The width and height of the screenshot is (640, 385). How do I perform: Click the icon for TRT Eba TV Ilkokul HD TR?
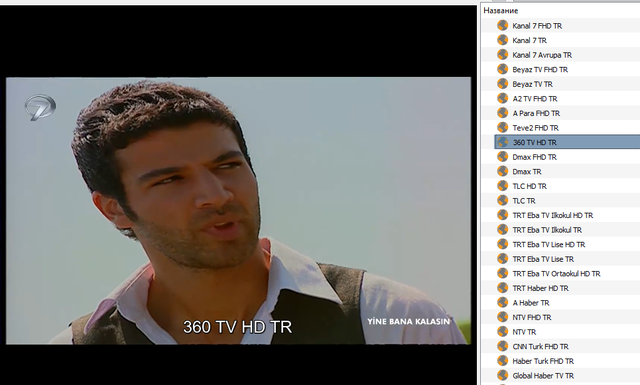(502, 215)
